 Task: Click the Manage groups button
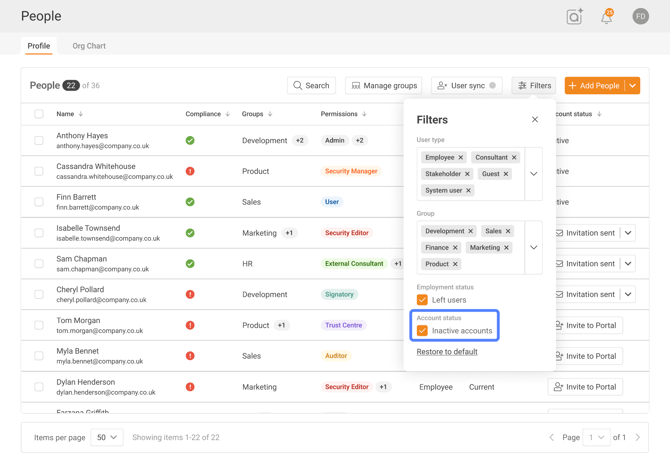[384, 86]
